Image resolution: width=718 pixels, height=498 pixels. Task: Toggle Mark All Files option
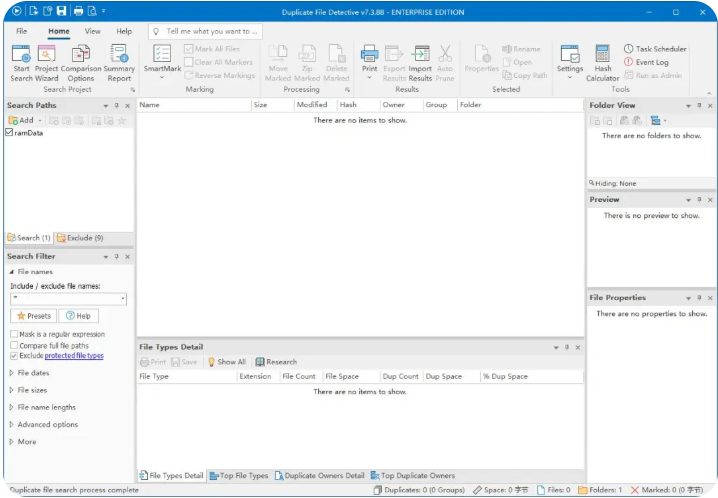coord(188,49)
